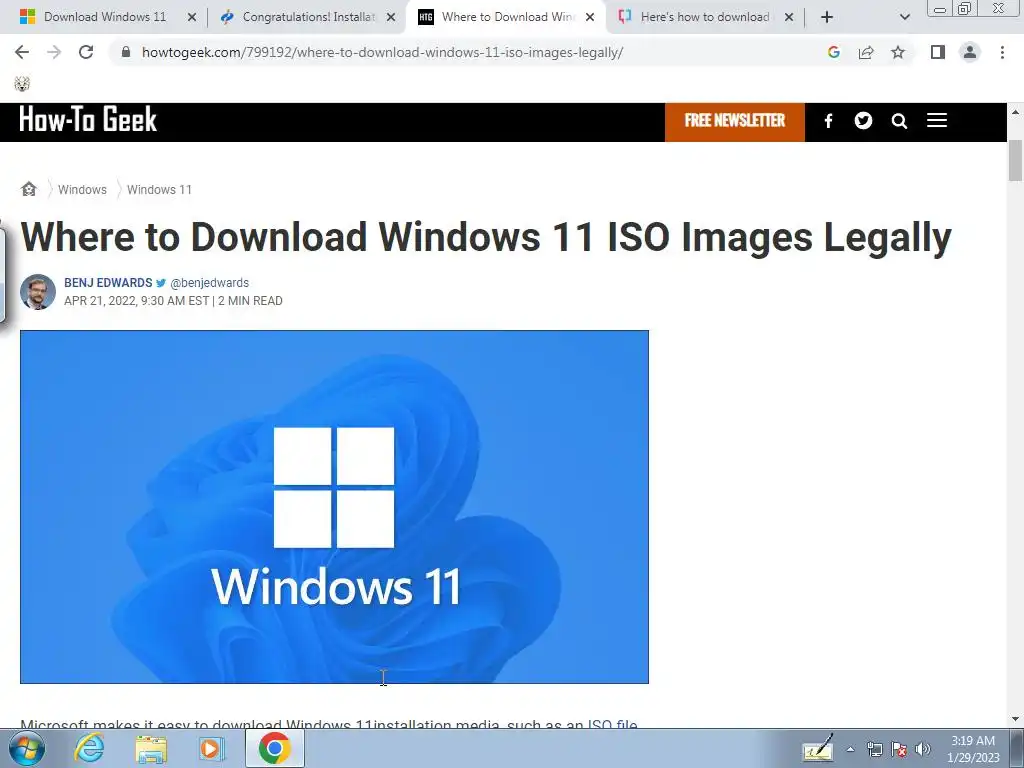Visit How-To Geek Facebook page icon
The height and width of the screenshot is (768, 1024).
coord(829,121)
